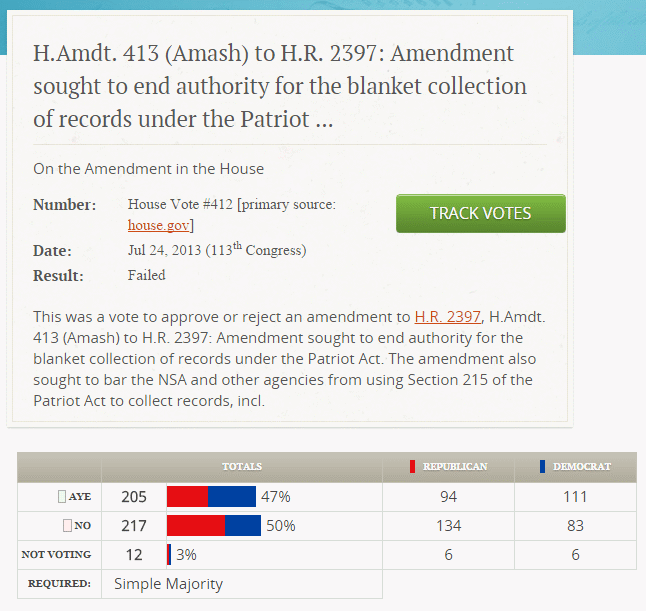Click the Totals column header
The width and height of the screenshot is (646, 611).
tap(242, 467)
